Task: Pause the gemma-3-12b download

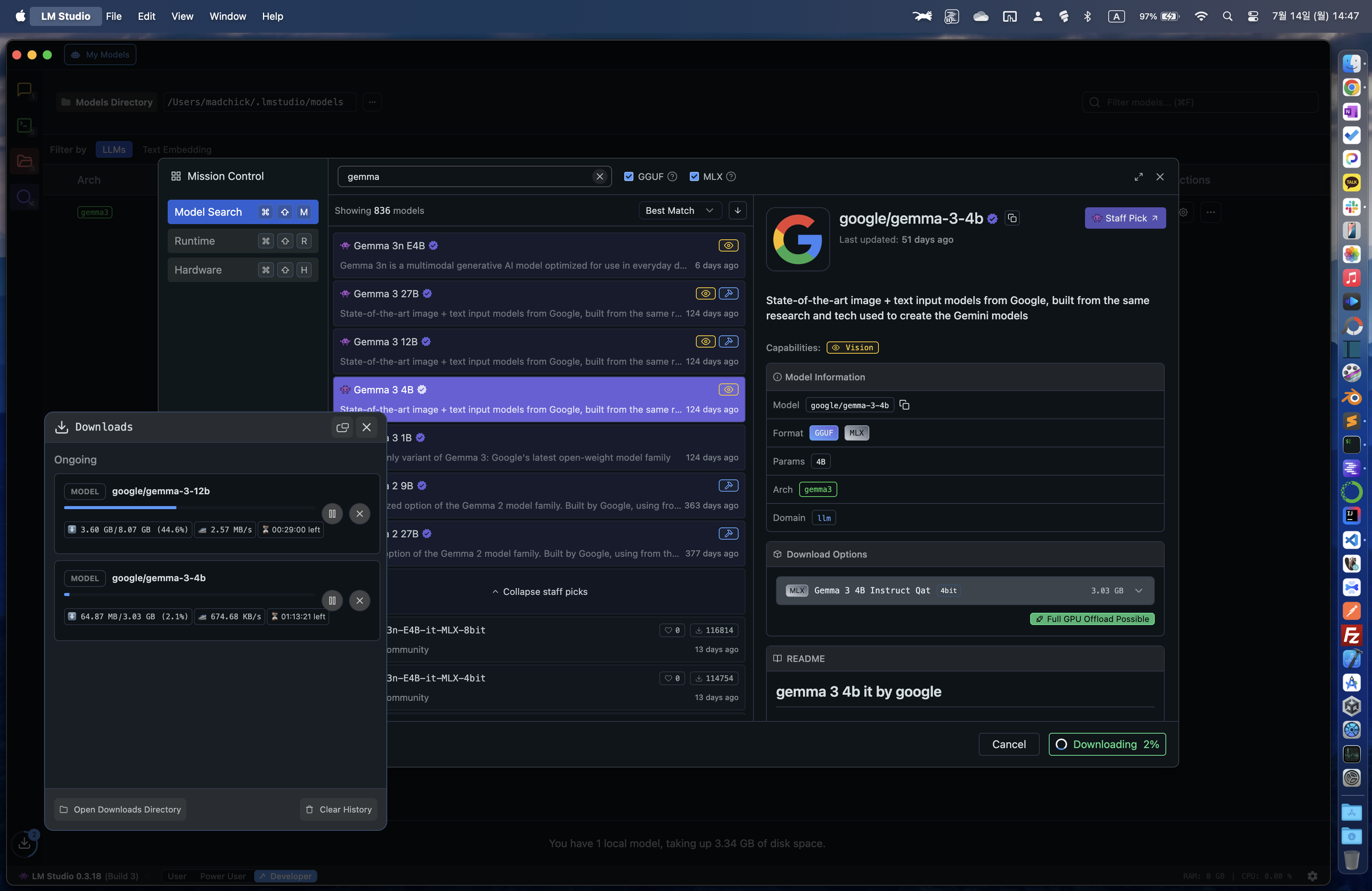Action: 332,513
